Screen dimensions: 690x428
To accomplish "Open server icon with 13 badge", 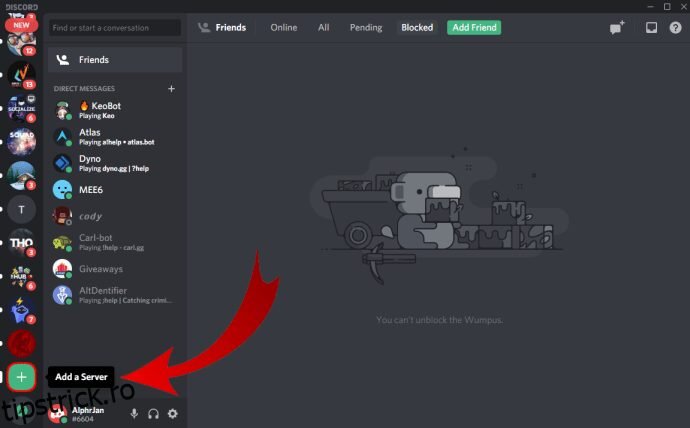I will click(x=21, y=75).
